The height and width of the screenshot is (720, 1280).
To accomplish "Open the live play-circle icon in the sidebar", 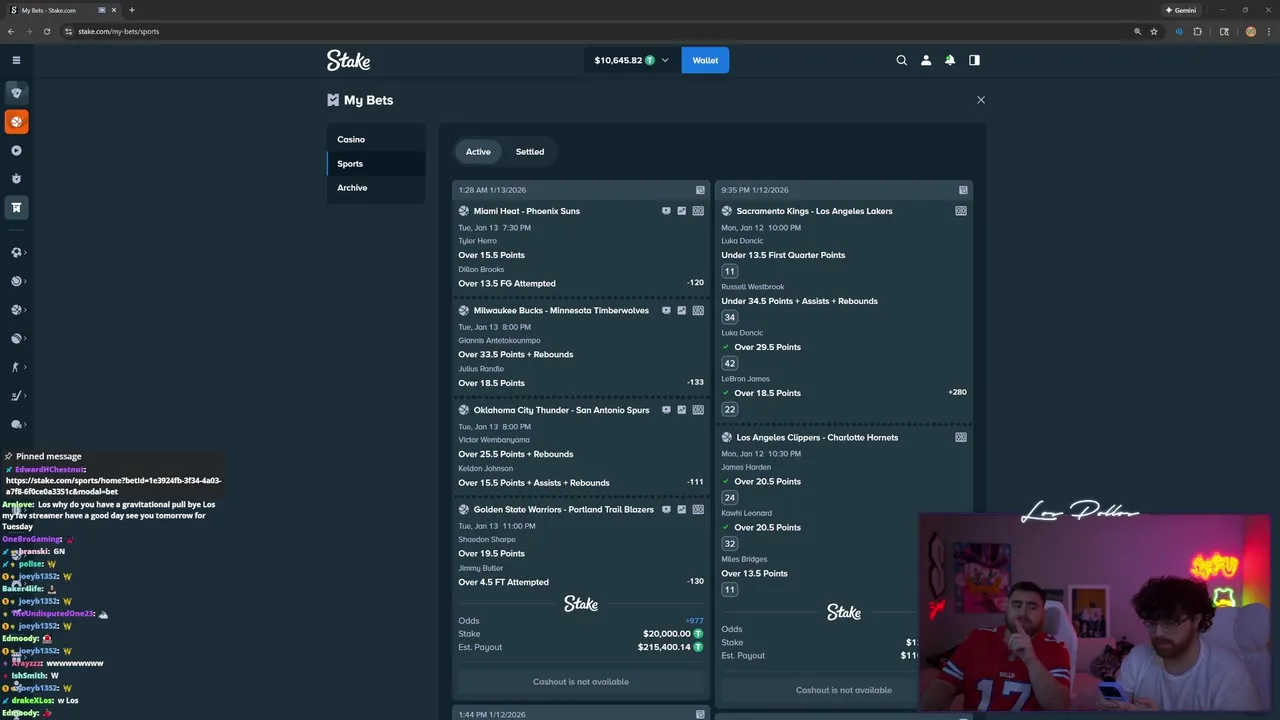I will point(16,150).
